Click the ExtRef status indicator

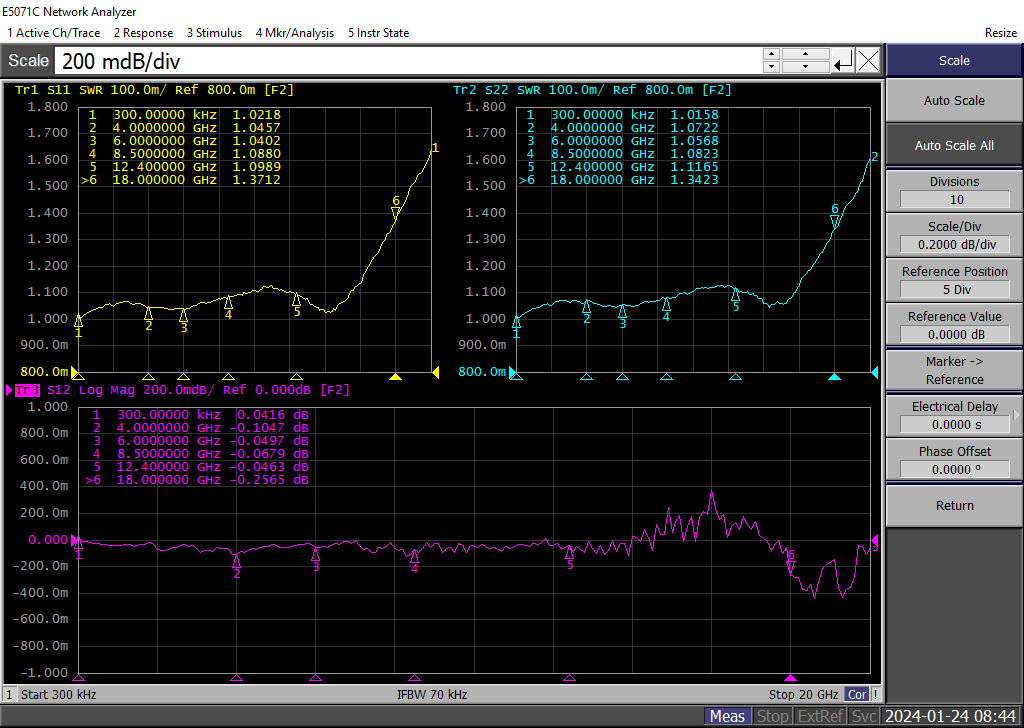pyautogui.click(x=821, y=716)
